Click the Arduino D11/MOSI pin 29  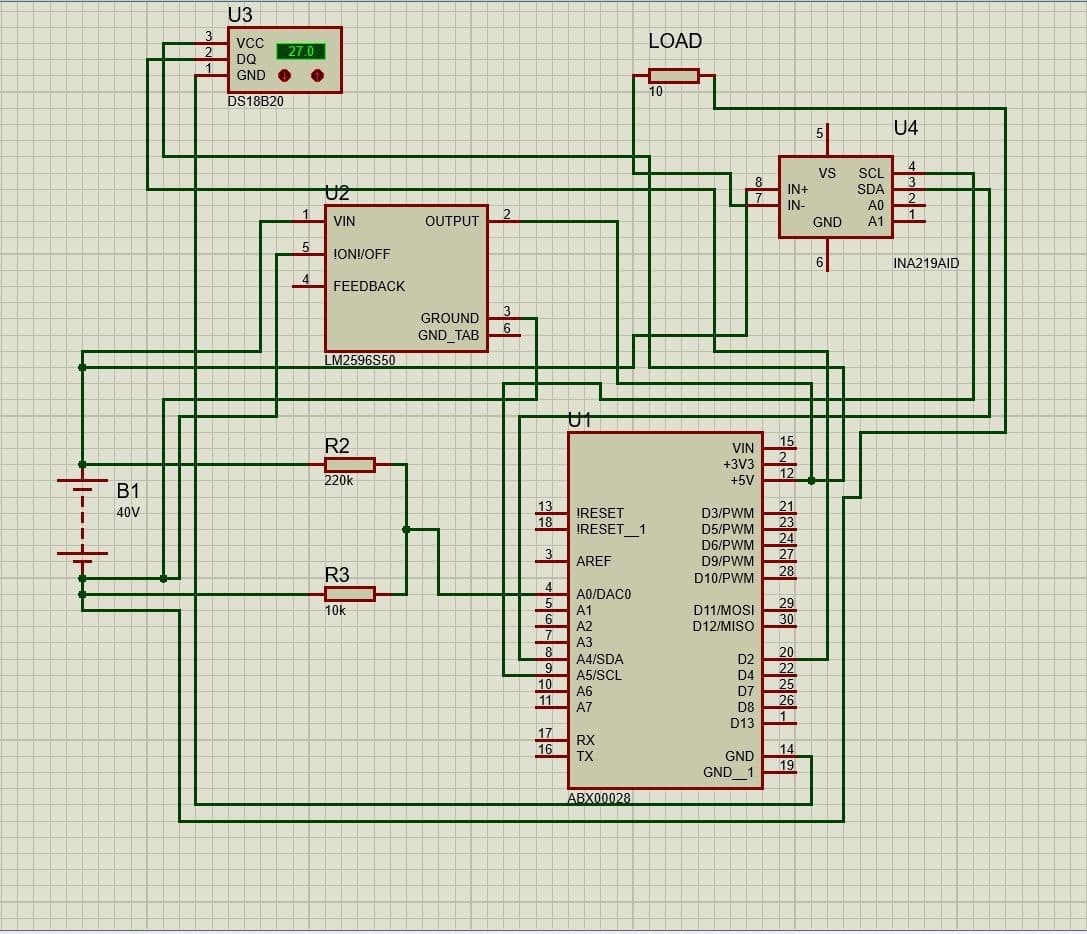pos(781,611)
